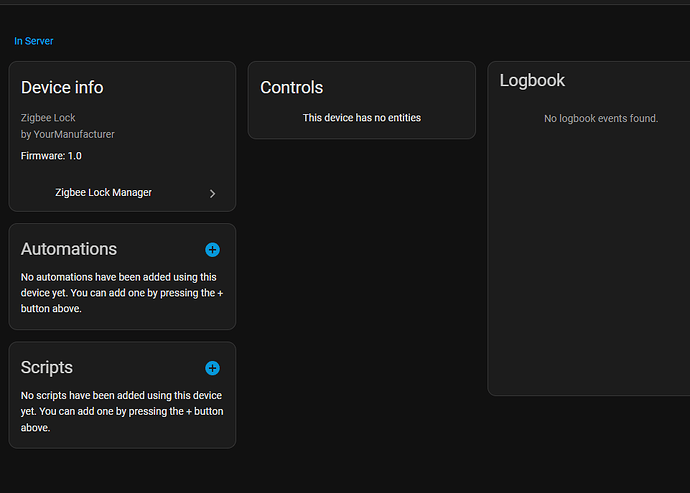Click the This device has no entities message
Screen dimensions: 690x493
pyautogui.click(x=362, y=118)
